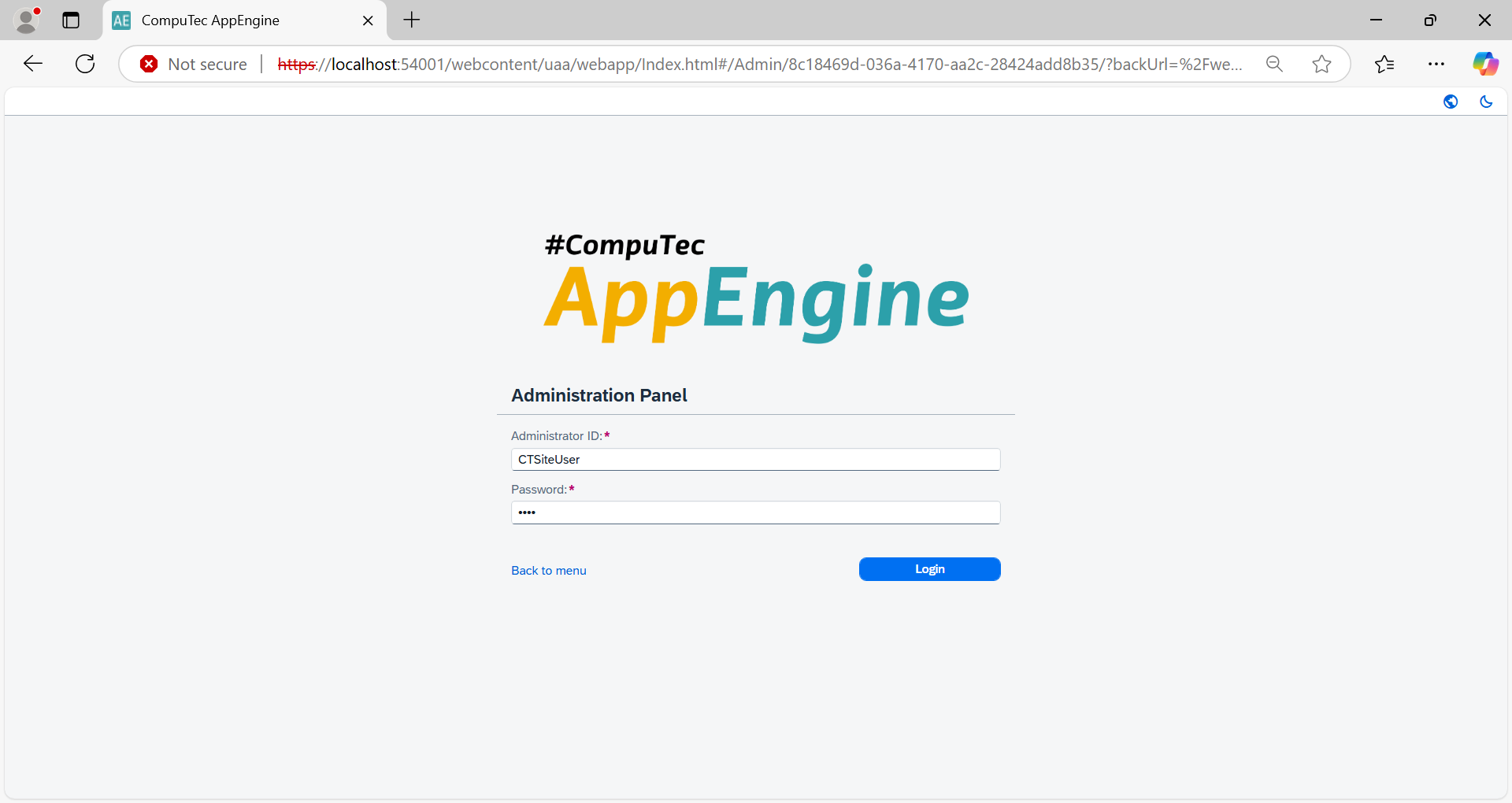Toggle dark mode with the moon icon
Screen dimensions: 1512x803
point(1487,102)
